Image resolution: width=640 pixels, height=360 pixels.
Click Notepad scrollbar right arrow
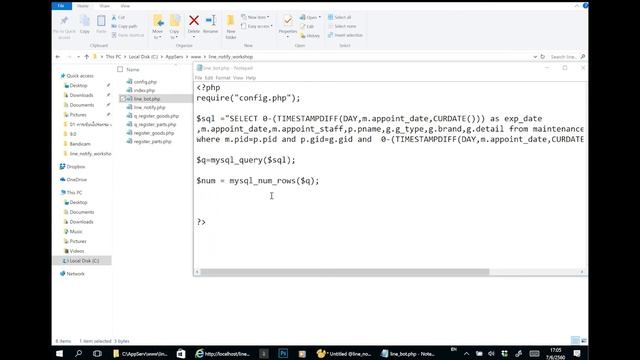point(582,271)
